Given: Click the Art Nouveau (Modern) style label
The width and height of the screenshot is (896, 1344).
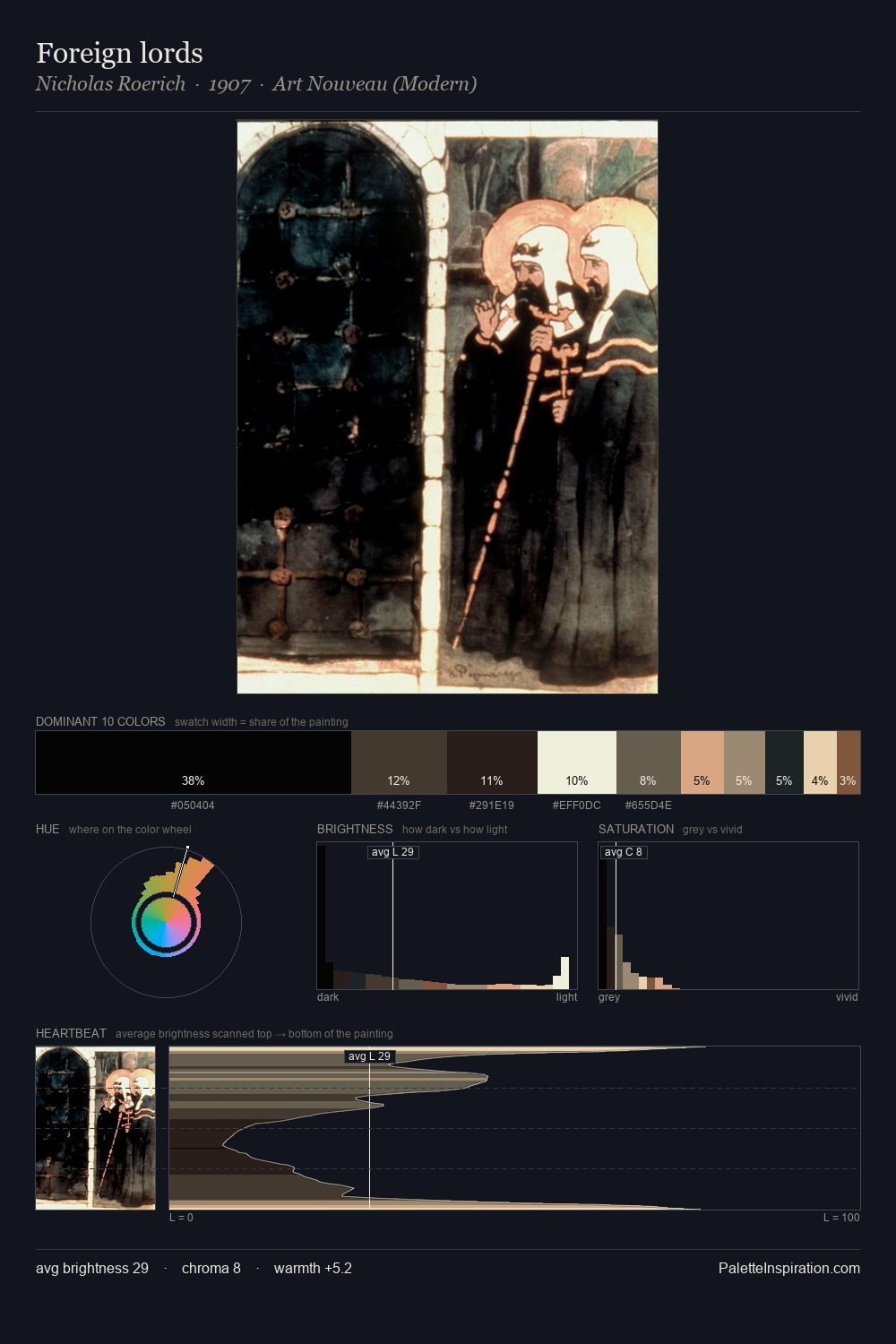Looking at the screenshot, I should coord(375,84).
